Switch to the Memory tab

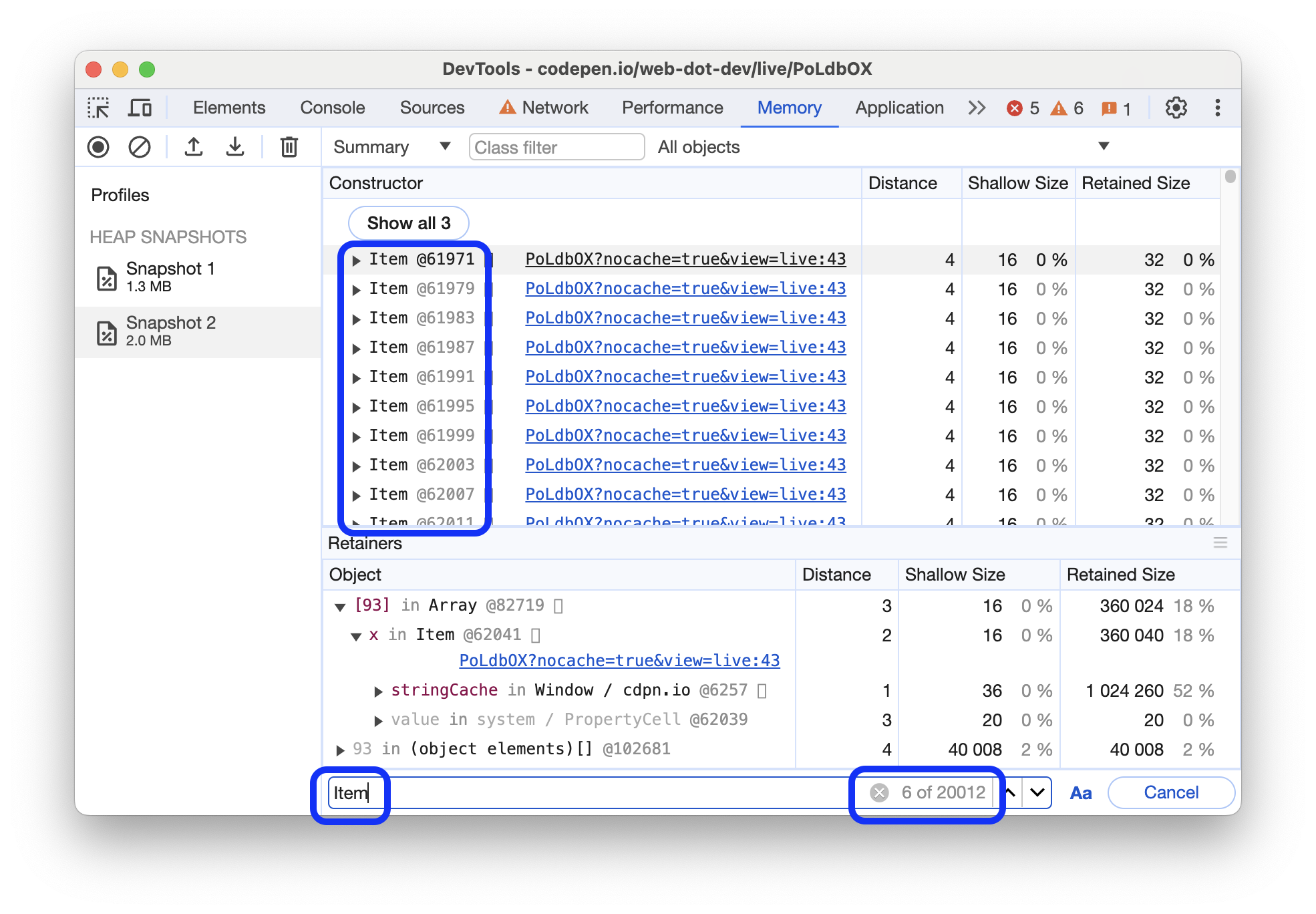[x=790, y=106]
